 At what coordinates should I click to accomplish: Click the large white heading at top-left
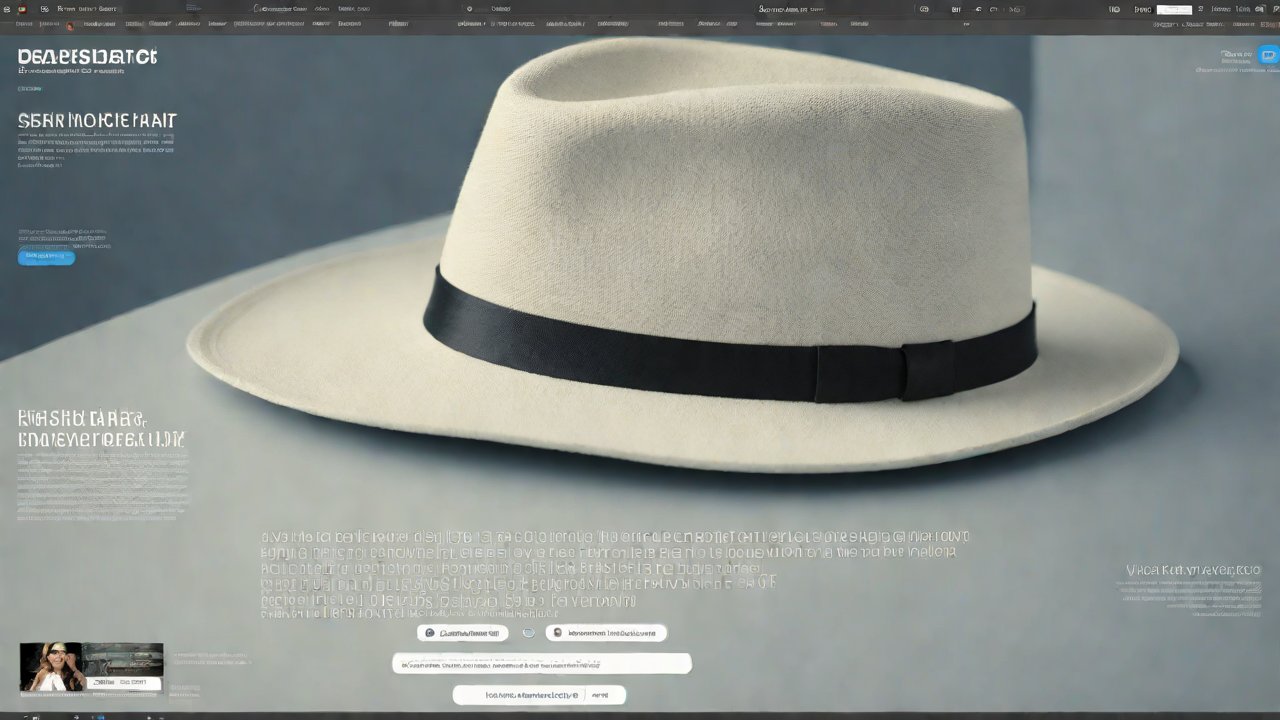[87, 58]
